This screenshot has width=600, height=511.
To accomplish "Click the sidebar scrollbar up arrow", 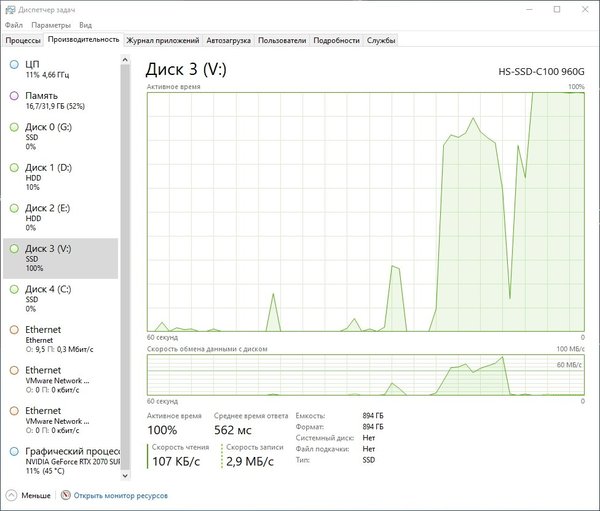I will tap(125, 60).
